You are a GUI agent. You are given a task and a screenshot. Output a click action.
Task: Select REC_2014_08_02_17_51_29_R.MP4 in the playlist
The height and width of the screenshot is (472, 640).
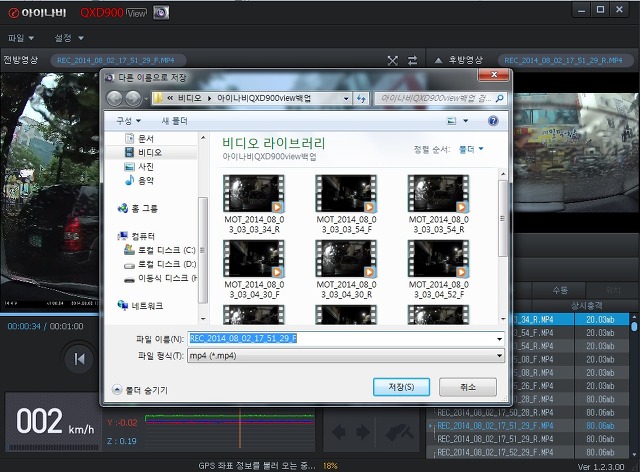(495, 439)
